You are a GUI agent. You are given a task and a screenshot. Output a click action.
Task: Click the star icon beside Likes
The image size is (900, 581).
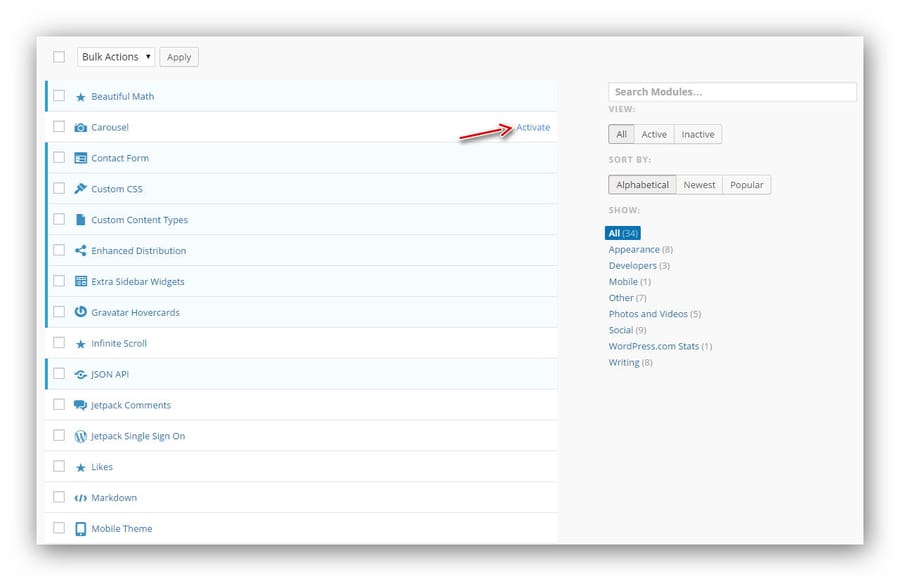[80, 467]
